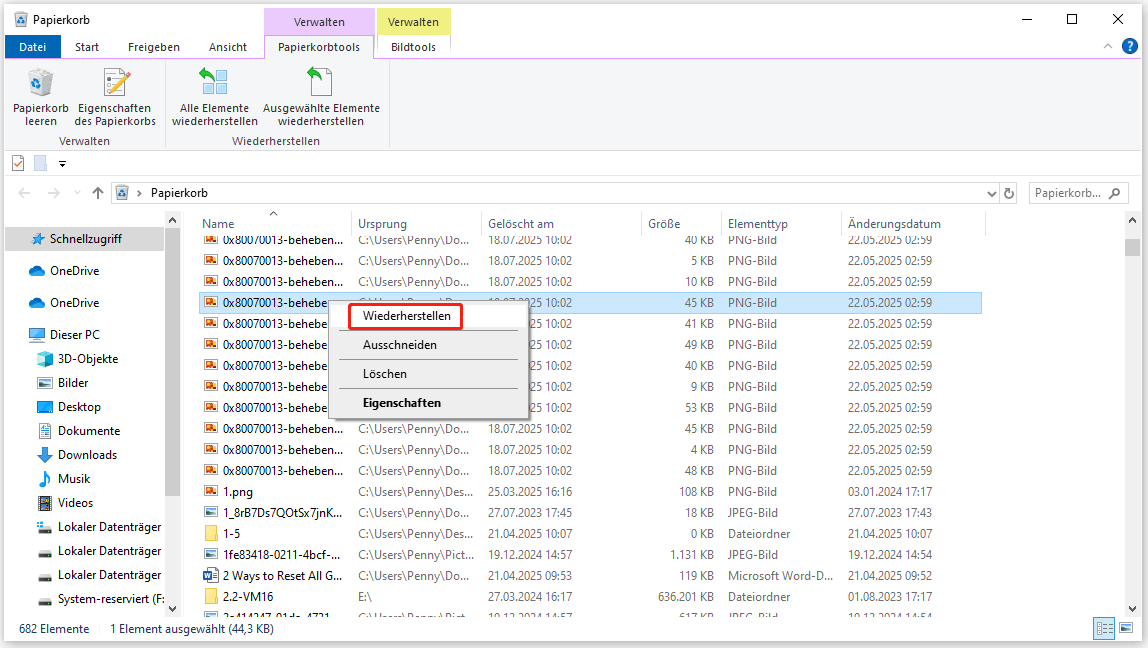
Task: Choose Ausschneiden in the context menu
Action: coord(428,345)
